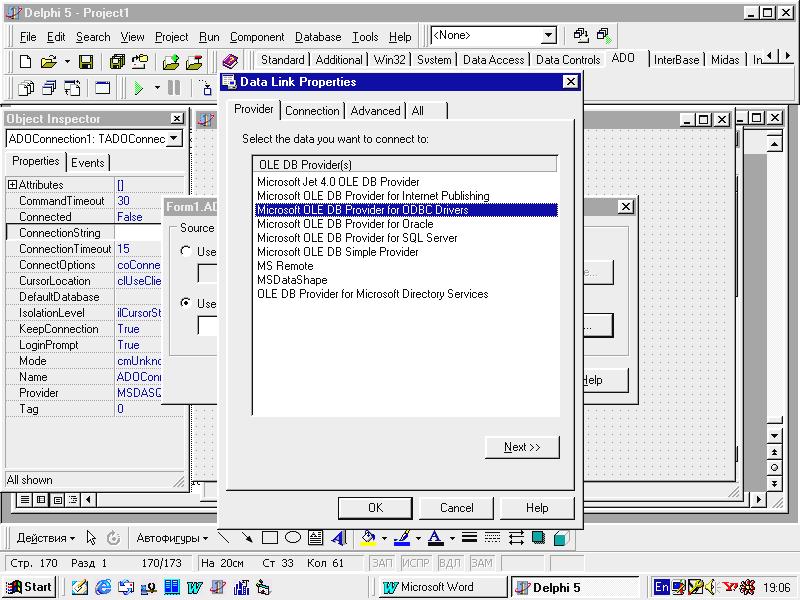This screenshot has height=600, width=800.
Task: Click the New Form icon
Action: click(102, 88)
